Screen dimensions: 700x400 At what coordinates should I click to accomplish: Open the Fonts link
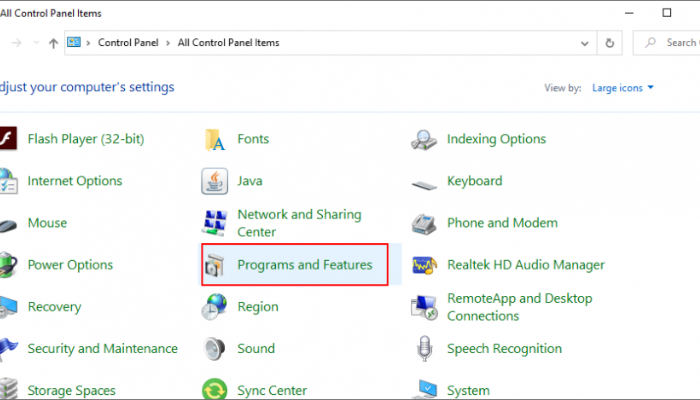253,139
